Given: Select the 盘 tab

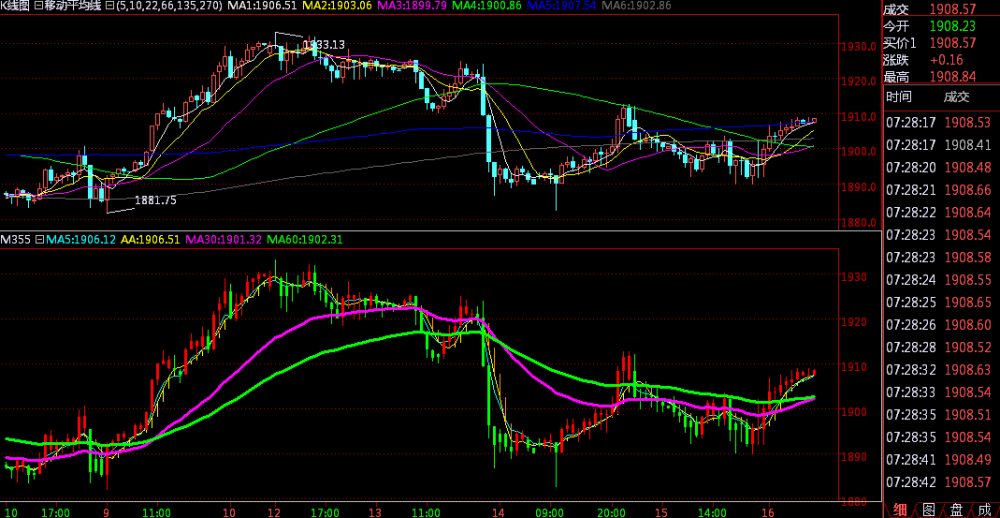Looking at the screenshot, I should pos(955,509).
